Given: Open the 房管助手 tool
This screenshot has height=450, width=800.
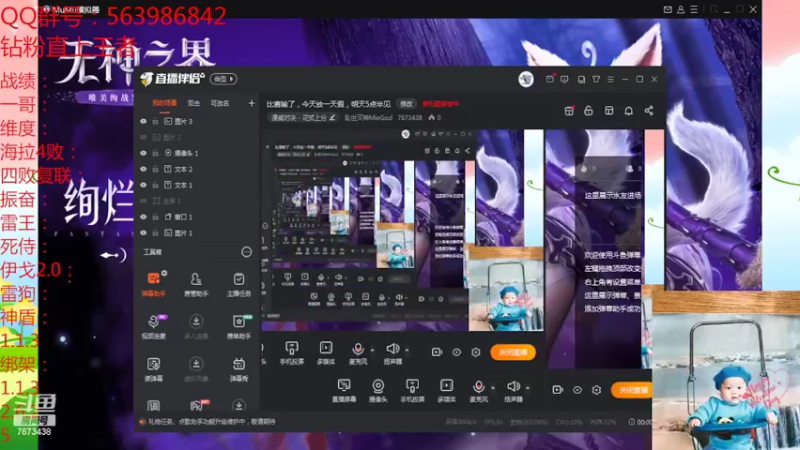Looking at the screenshot, I should pyautogui.click(x=196, y=285).
